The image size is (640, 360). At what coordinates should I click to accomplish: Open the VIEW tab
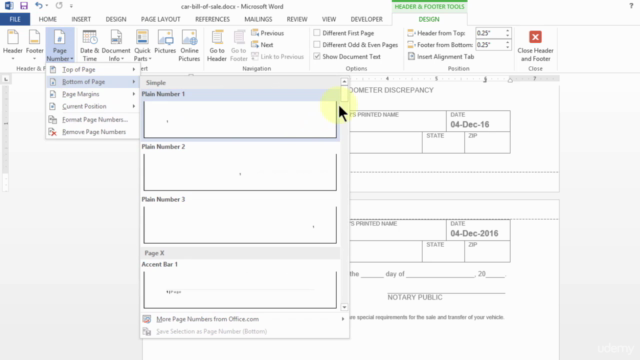pyautogui.click(x=329, y=19)
